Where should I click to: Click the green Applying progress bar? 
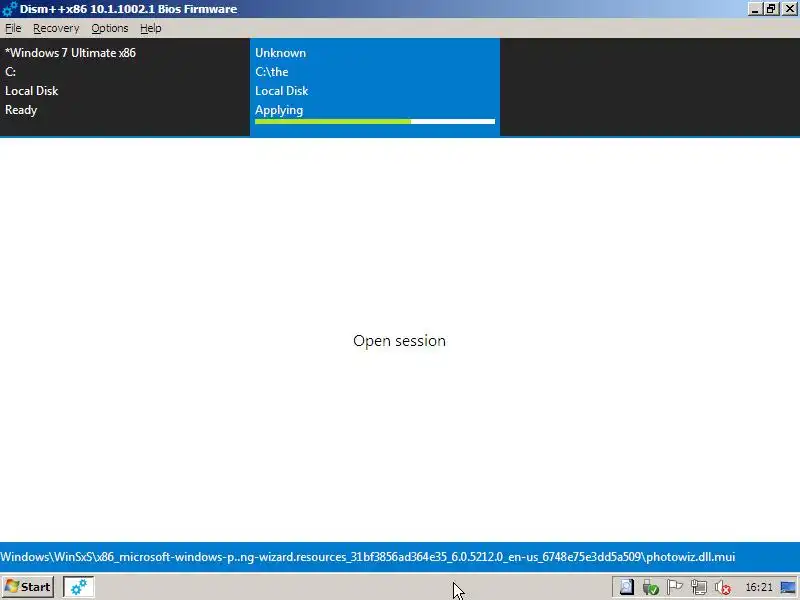pyautogui.click(x=375, y=121)
